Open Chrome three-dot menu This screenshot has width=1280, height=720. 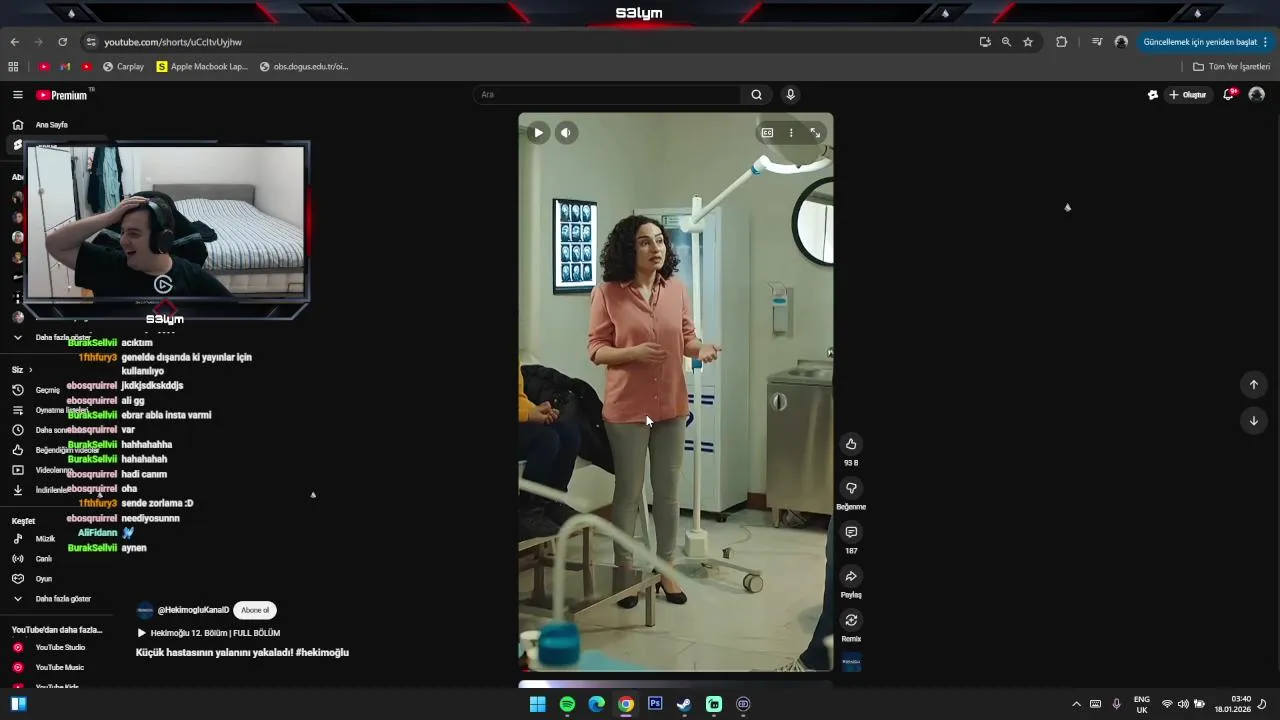(1265, 42)
